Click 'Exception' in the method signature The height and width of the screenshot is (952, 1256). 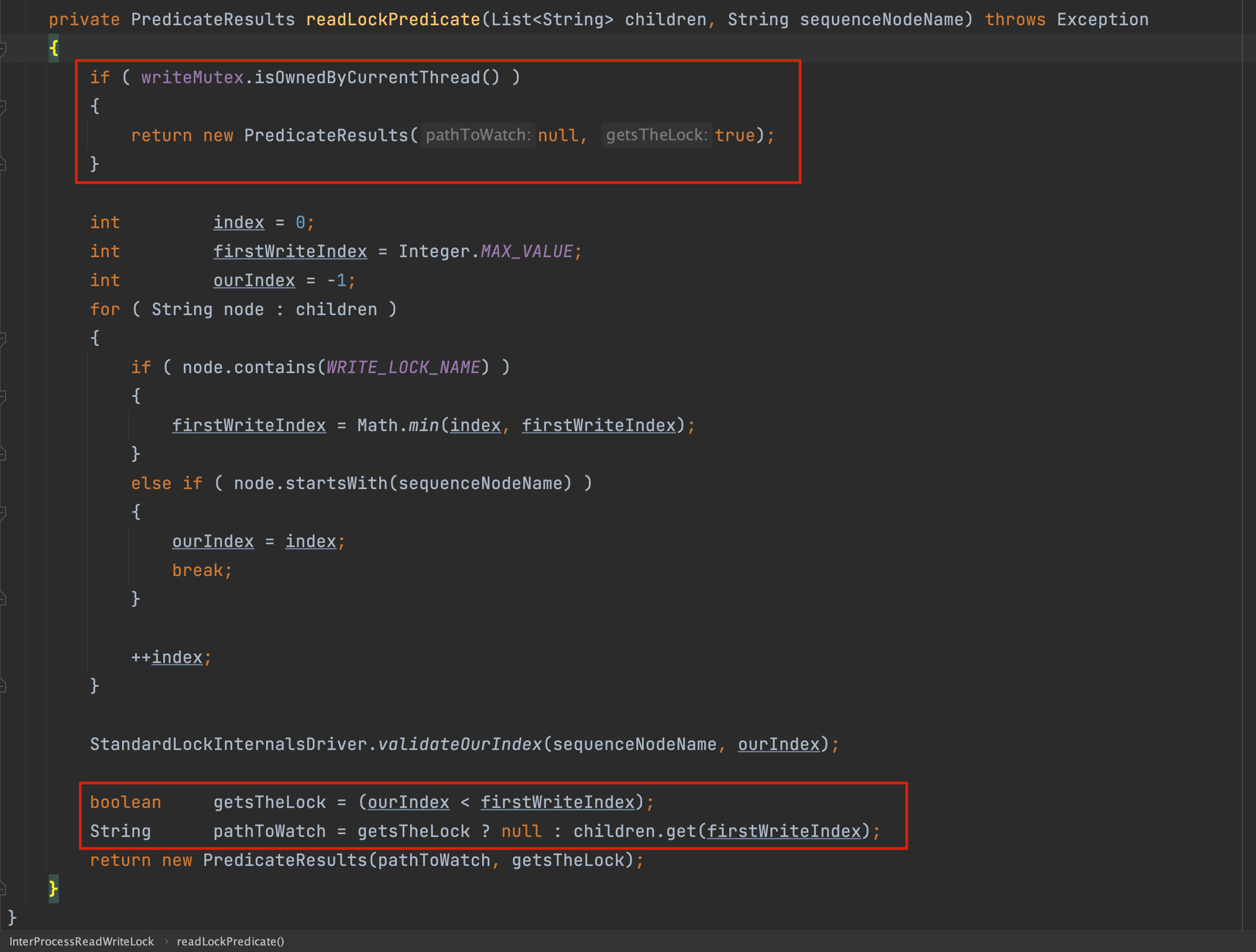[x=1103, y=20]
